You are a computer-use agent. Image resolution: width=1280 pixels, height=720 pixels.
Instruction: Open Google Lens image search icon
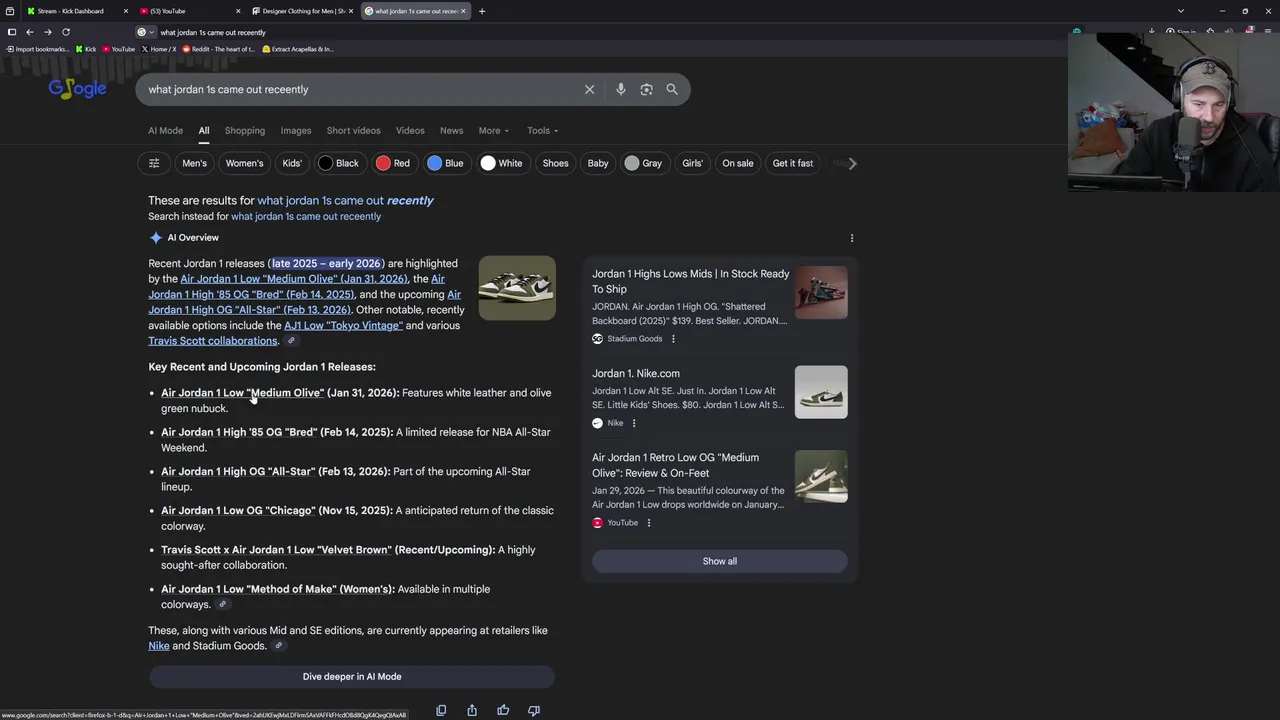point(646,89)
